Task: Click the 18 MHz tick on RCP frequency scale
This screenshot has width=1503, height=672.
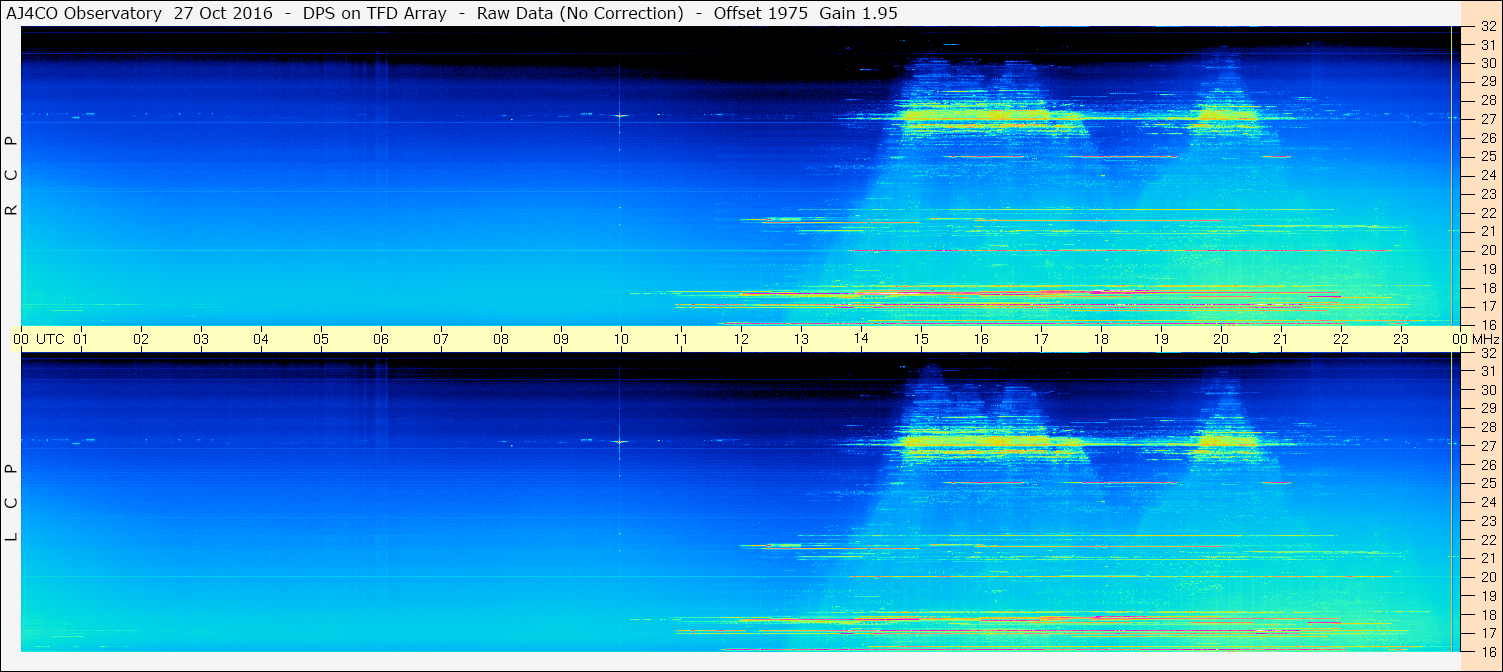Action: (x=1488, y=288)
